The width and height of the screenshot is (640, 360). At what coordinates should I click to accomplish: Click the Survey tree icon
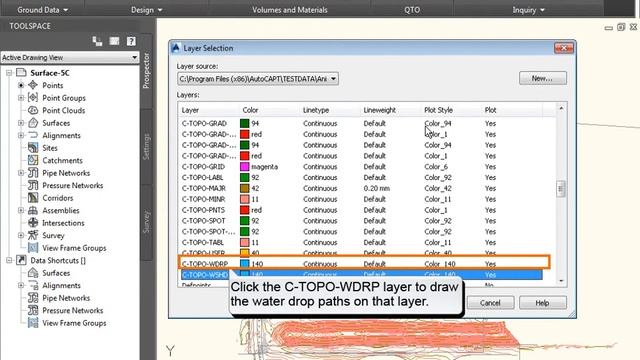[33, 235]
